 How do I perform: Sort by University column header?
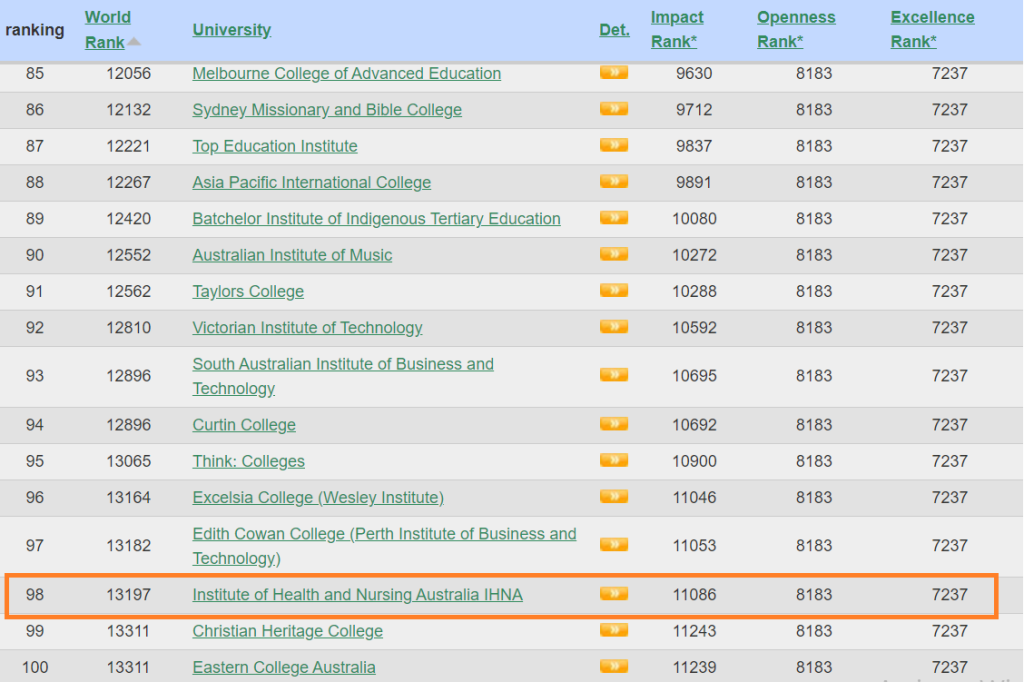[x=231, y=30]
